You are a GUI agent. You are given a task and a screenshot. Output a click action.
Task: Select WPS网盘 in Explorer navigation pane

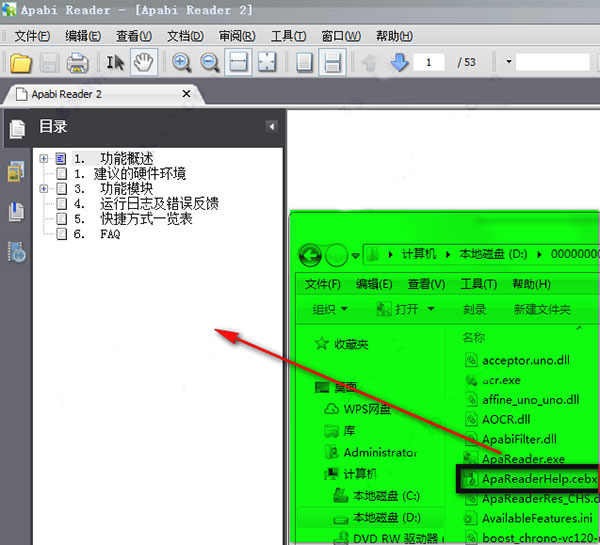pos(357,409)
